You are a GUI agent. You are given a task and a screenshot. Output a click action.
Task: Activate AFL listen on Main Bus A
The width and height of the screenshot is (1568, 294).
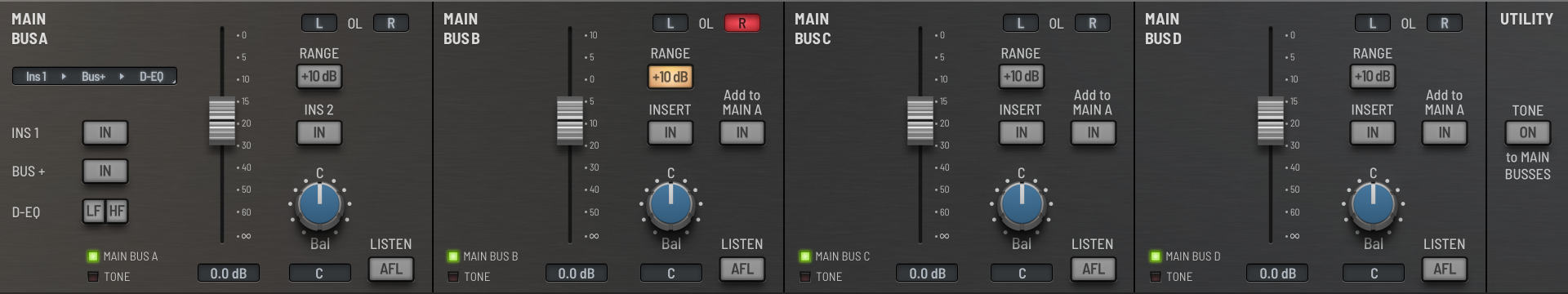pos(391,269)
